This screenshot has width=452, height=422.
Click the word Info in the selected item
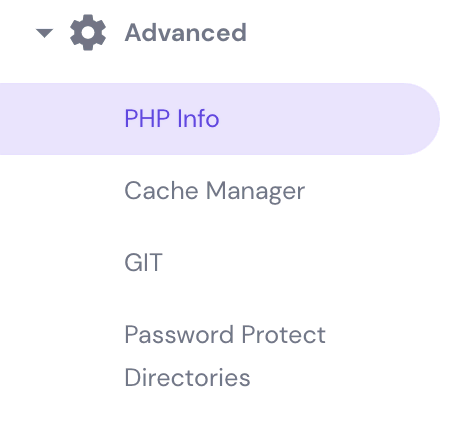[198, 118]
